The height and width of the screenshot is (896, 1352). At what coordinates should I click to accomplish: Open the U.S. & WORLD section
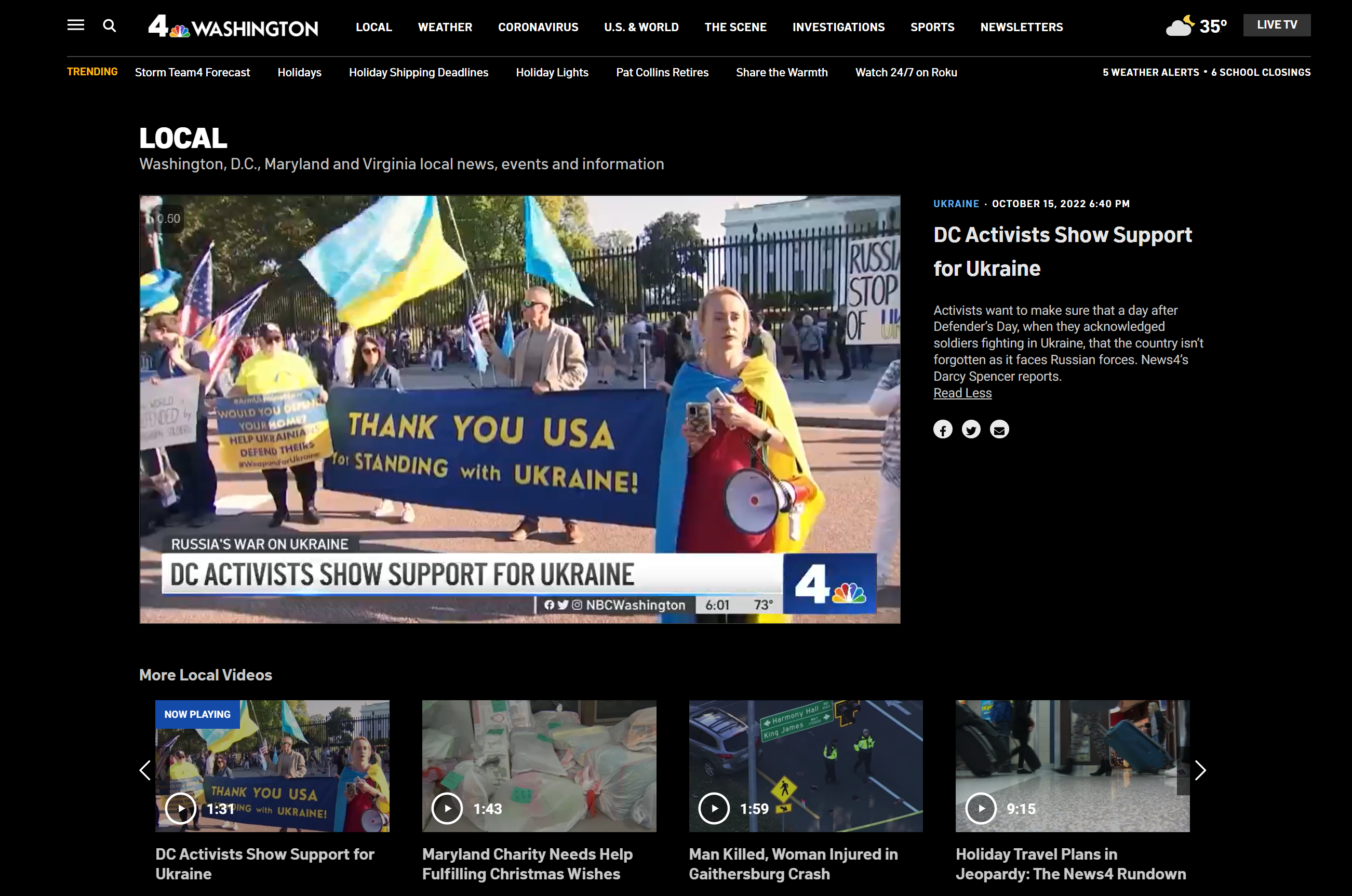pyautogui.click(x=641, y=27)
